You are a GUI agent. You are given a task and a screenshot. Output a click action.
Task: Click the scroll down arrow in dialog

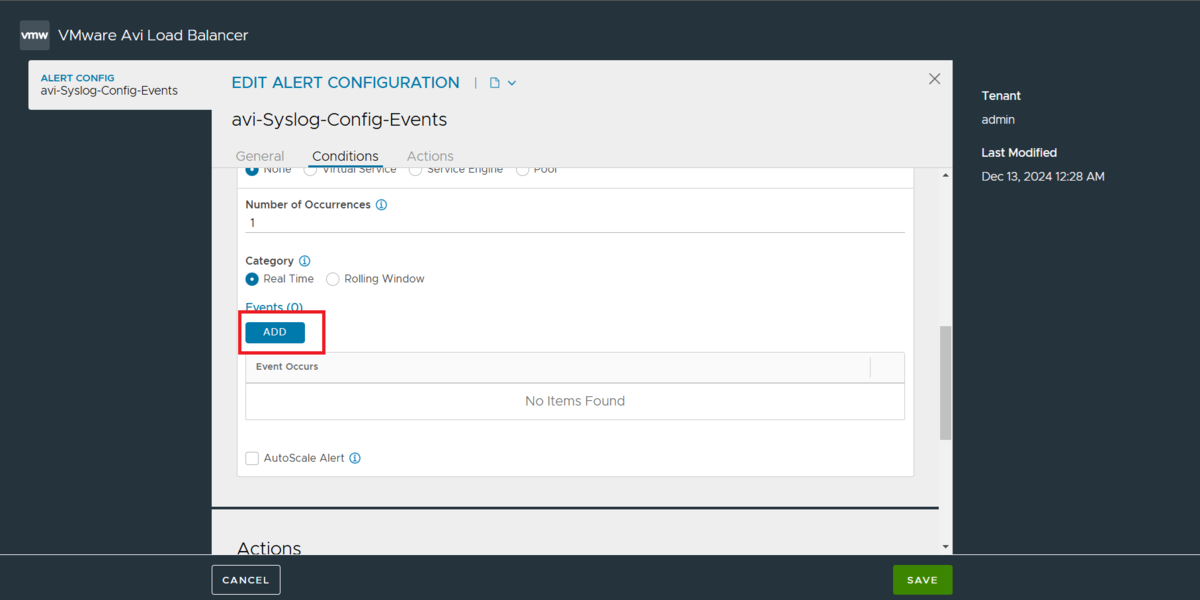tap(946, 546)
